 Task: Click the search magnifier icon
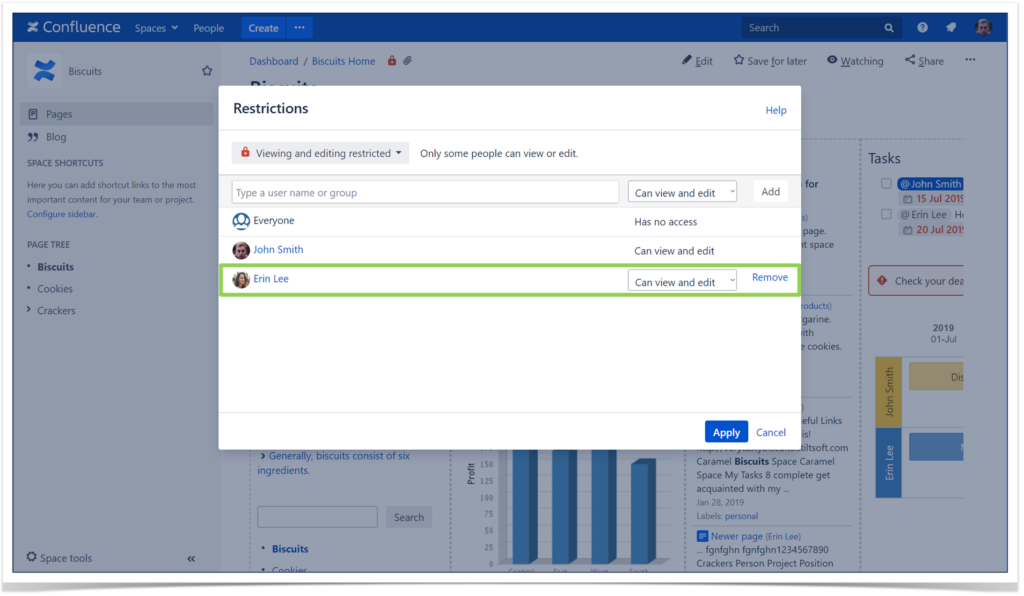[x=890, y=27]
